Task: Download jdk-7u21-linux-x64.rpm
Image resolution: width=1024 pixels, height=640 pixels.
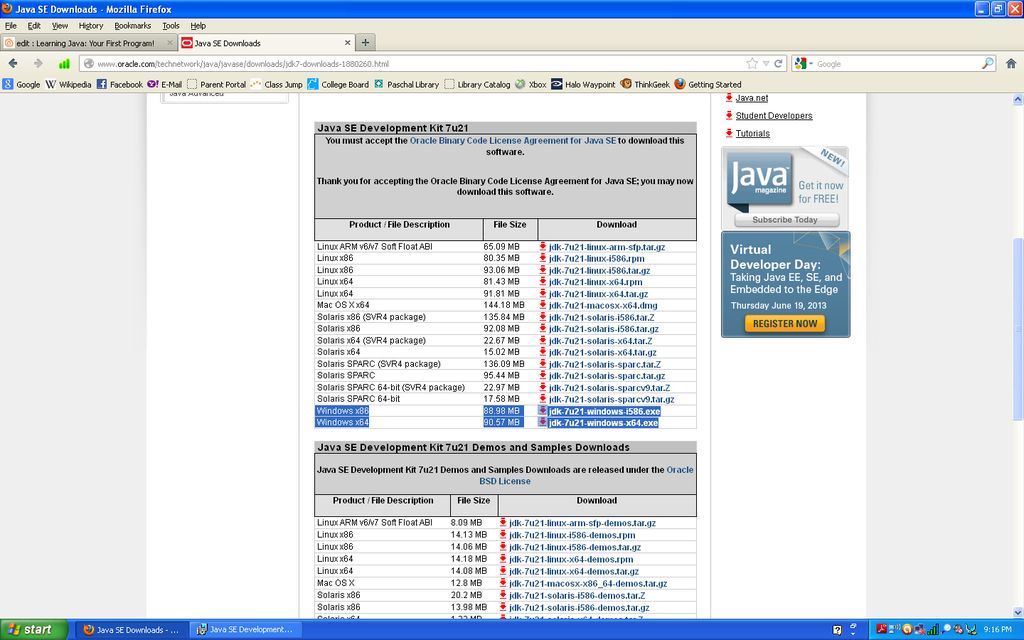Action: (596, 282)
